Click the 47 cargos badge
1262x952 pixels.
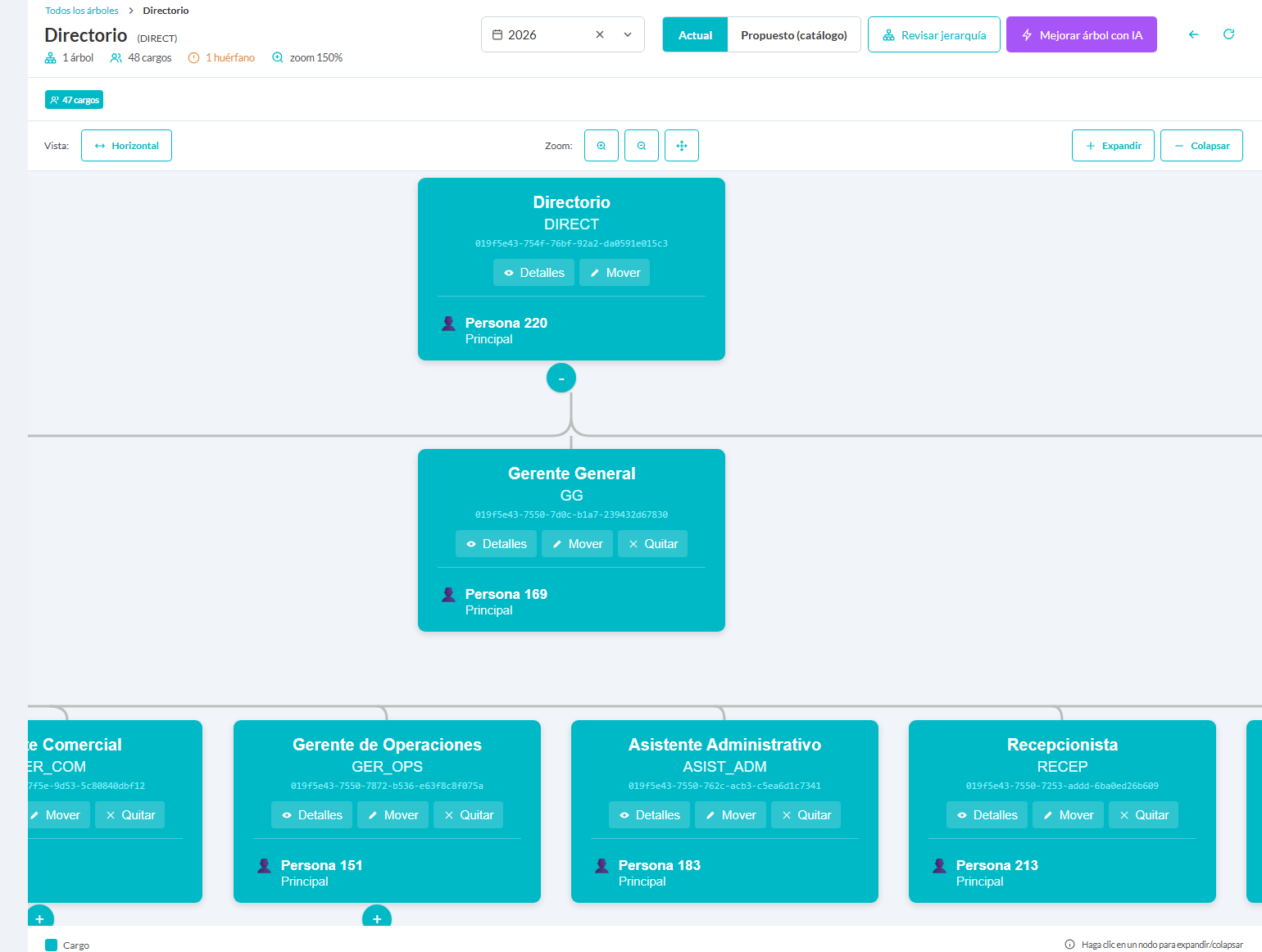(x=74, y=100)
